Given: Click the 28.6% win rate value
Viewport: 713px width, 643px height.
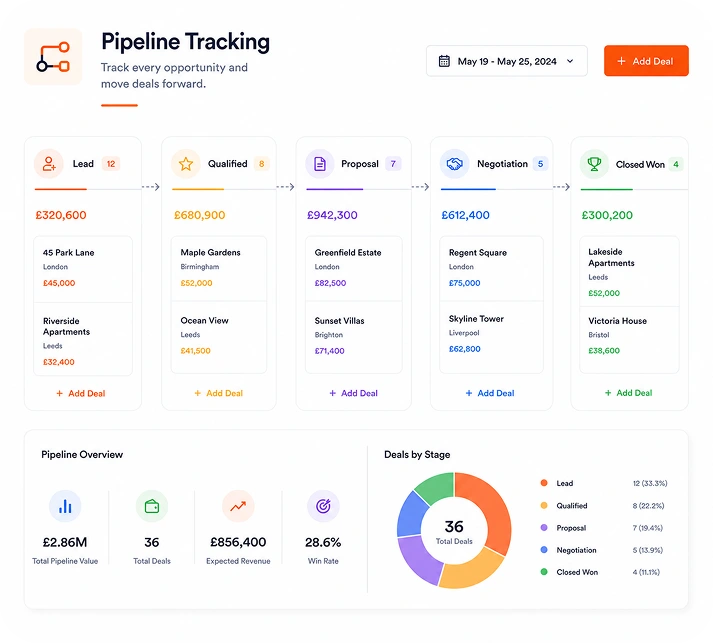Looking at the screenshot, I should 323,542.
